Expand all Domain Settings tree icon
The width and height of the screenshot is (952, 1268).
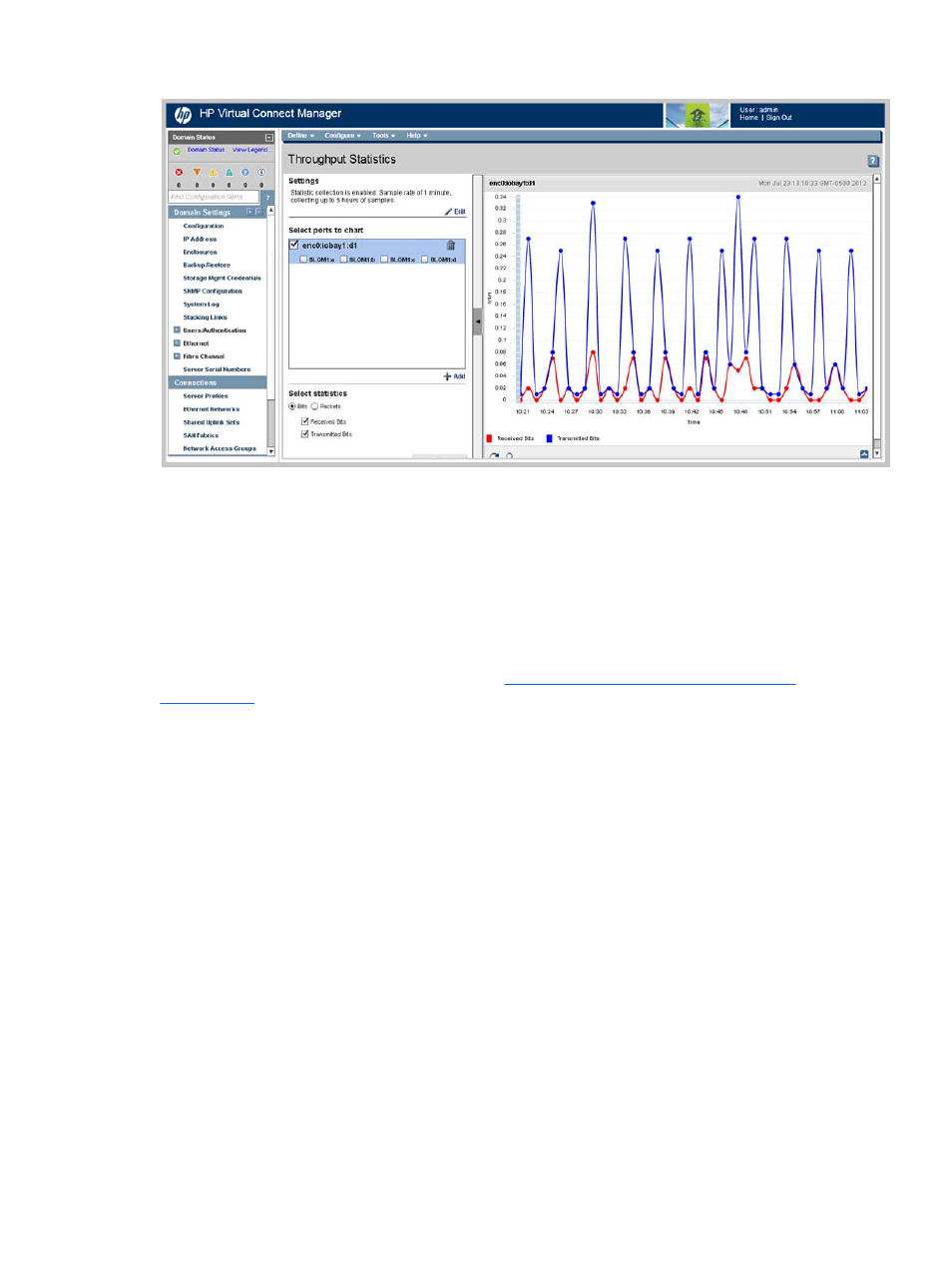click(249, 212)
